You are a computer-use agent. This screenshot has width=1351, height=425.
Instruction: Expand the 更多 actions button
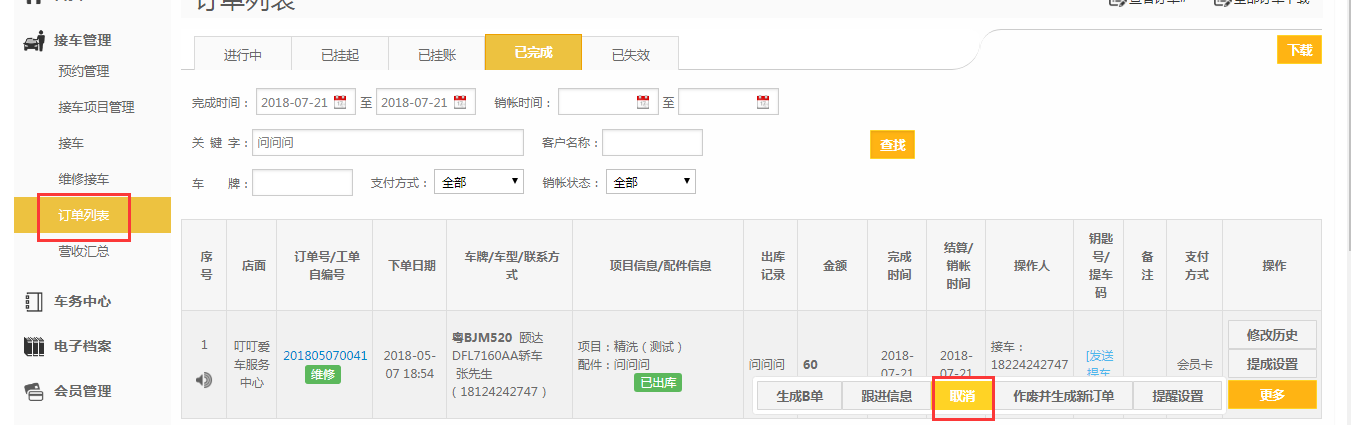(x=1271, y=395)
